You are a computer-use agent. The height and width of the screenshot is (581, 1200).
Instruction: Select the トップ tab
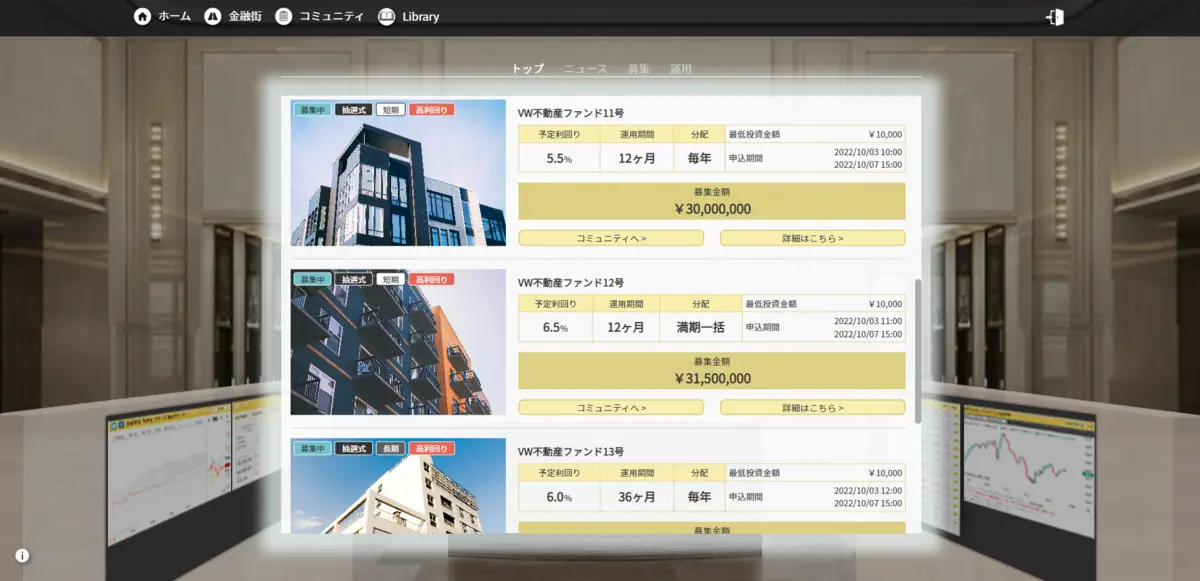527,68
